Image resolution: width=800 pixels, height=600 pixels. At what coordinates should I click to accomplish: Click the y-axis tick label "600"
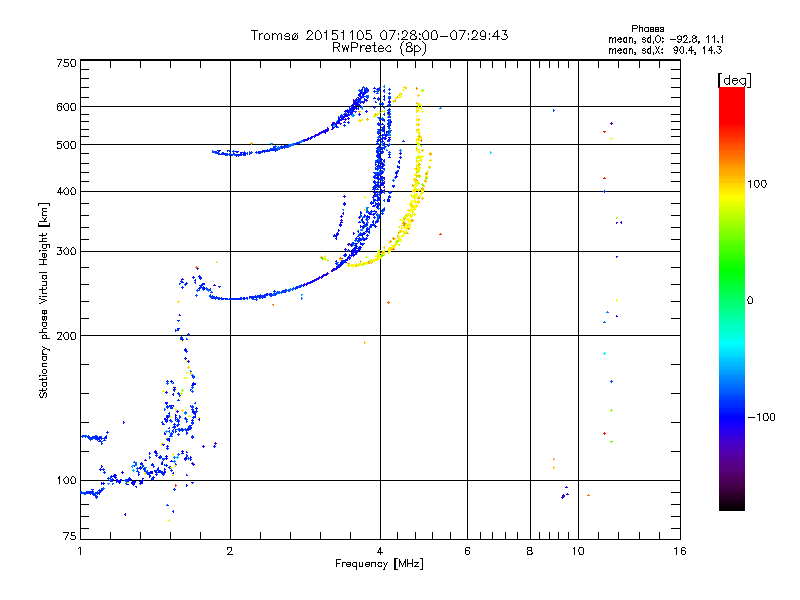(x=67, y=107)
